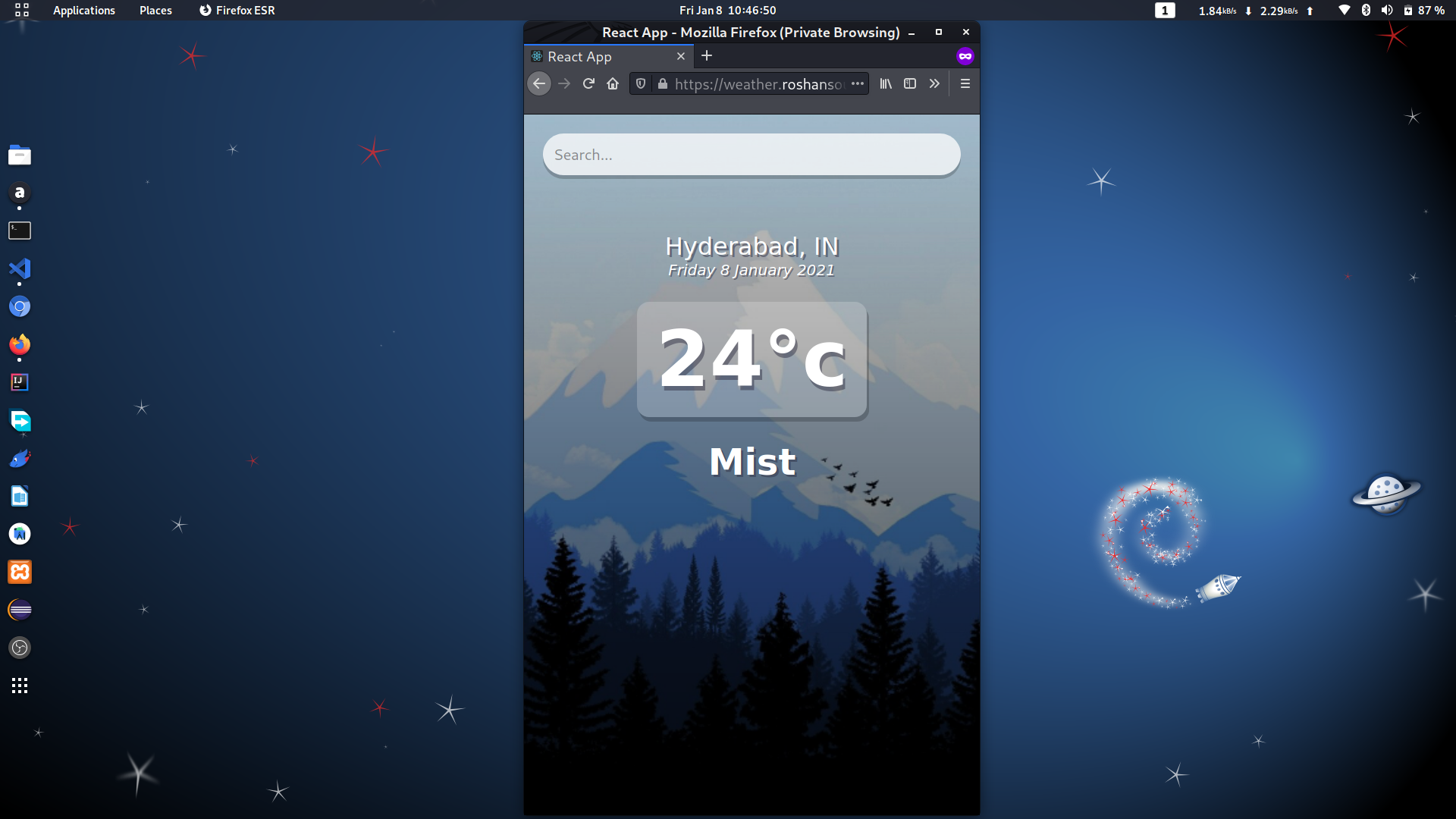Viewport: 1456px width, 819px height.
Task: Expand more tools overflow chevron
Action: click(x=934, y=83)
